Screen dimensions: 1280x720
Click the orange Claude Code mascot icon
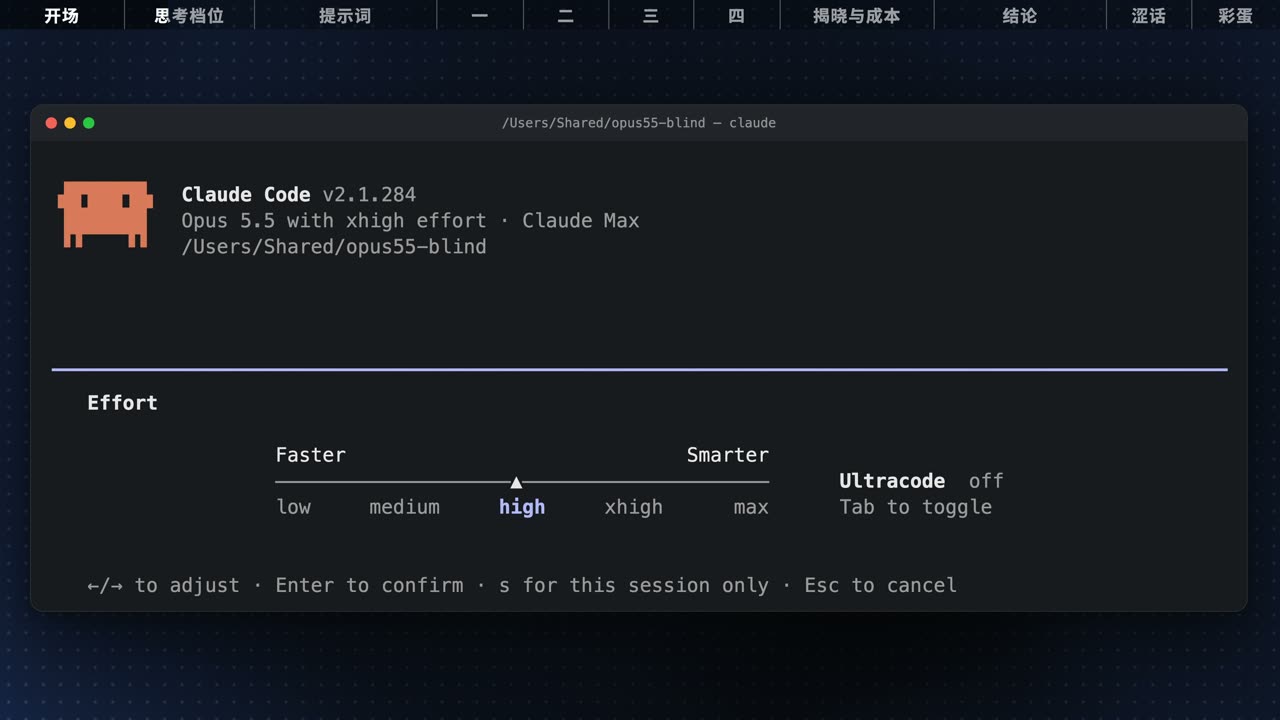[x=105, y=214]
